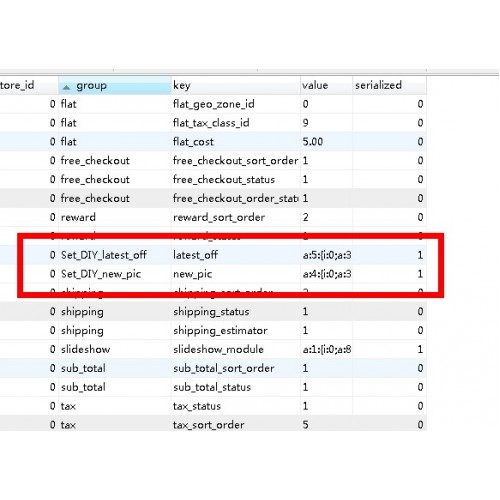
Task: Select the tax_sort_order value cell
Action: 326,425
